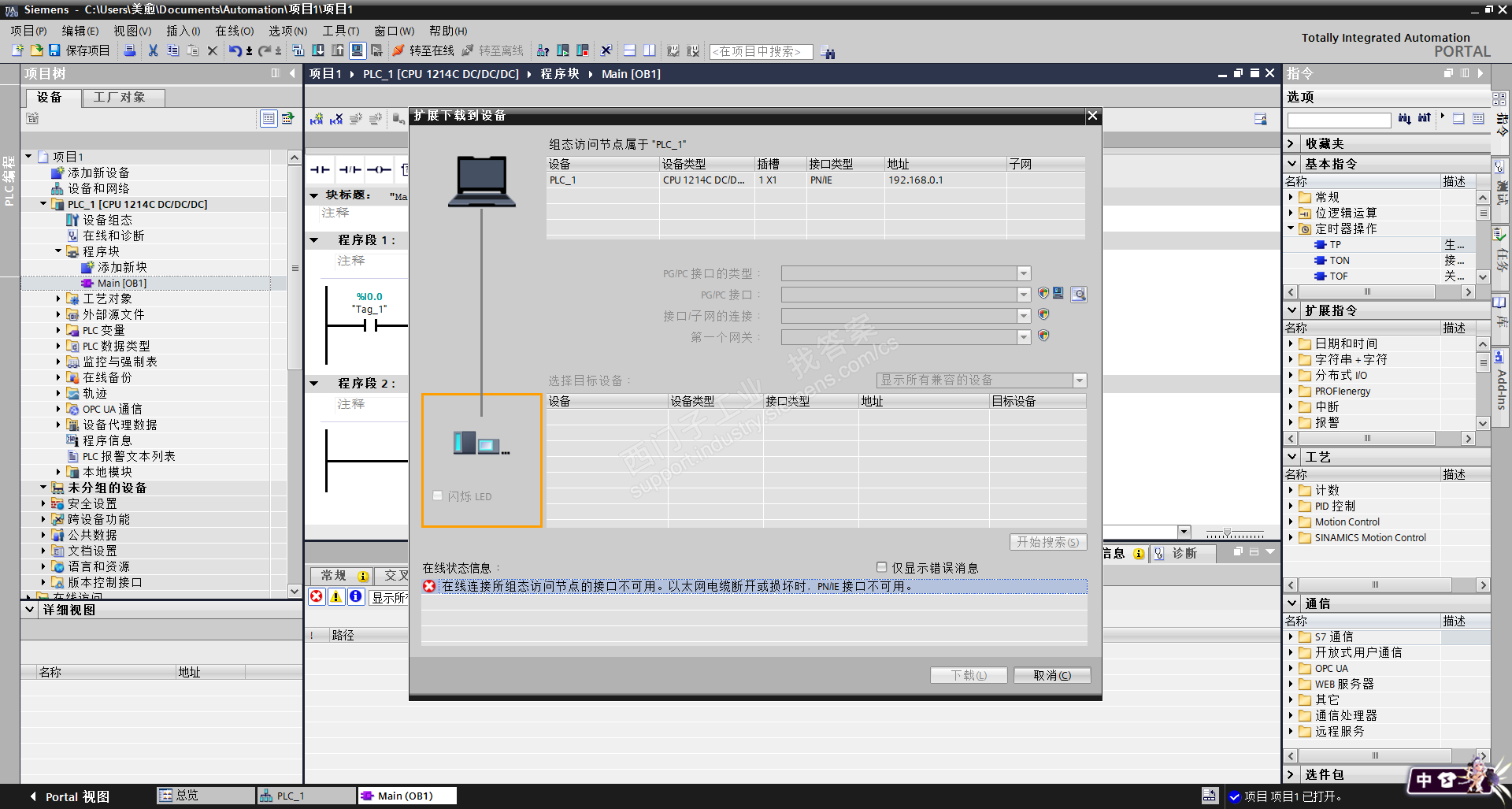The height and width of the screenshot is (809, 1512).
Task: Collapse the 程序块 tree node
Action: 58,251
